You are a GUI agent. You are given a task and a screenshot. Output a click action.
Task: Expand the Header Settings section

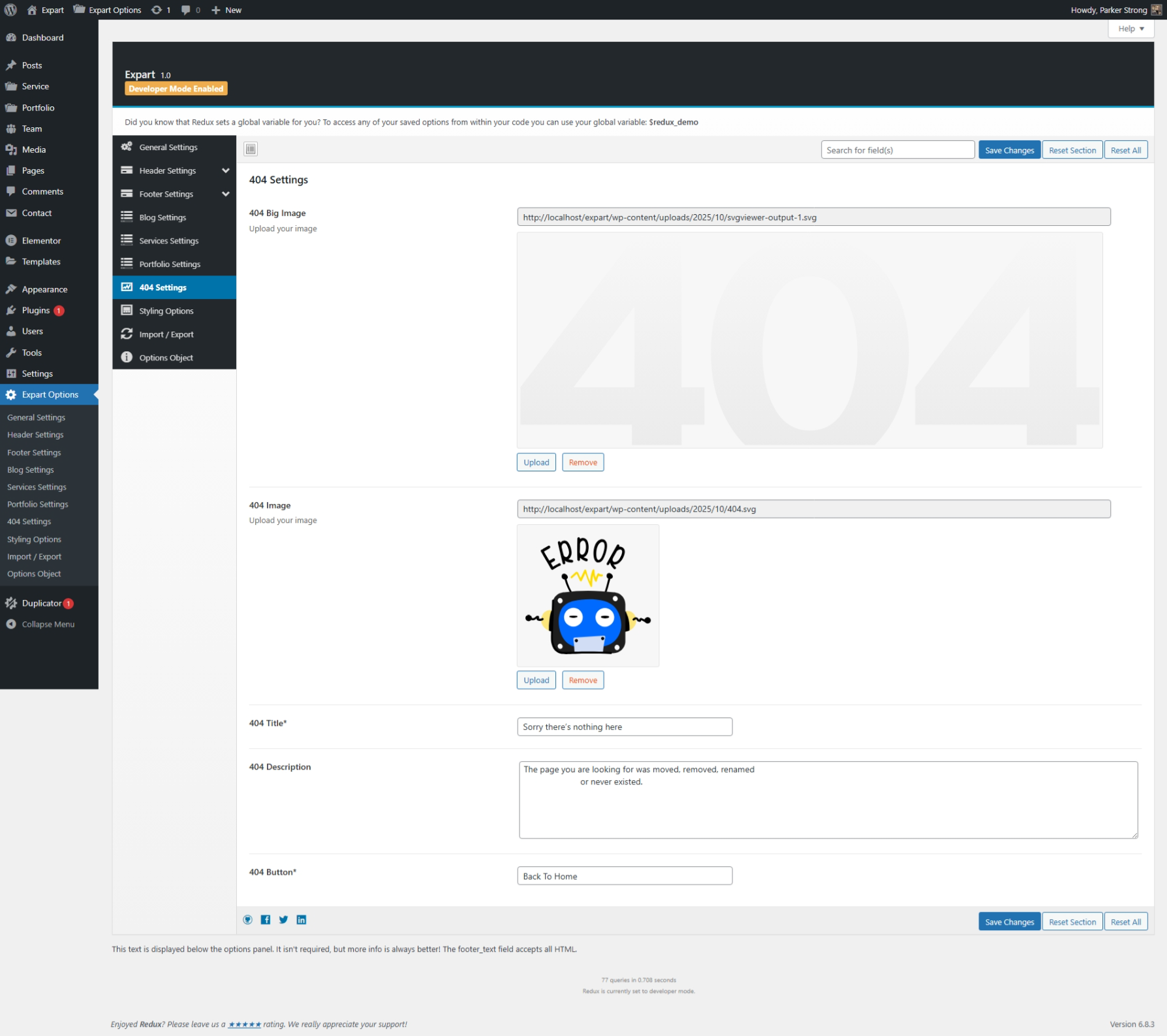tap(225, 171)
